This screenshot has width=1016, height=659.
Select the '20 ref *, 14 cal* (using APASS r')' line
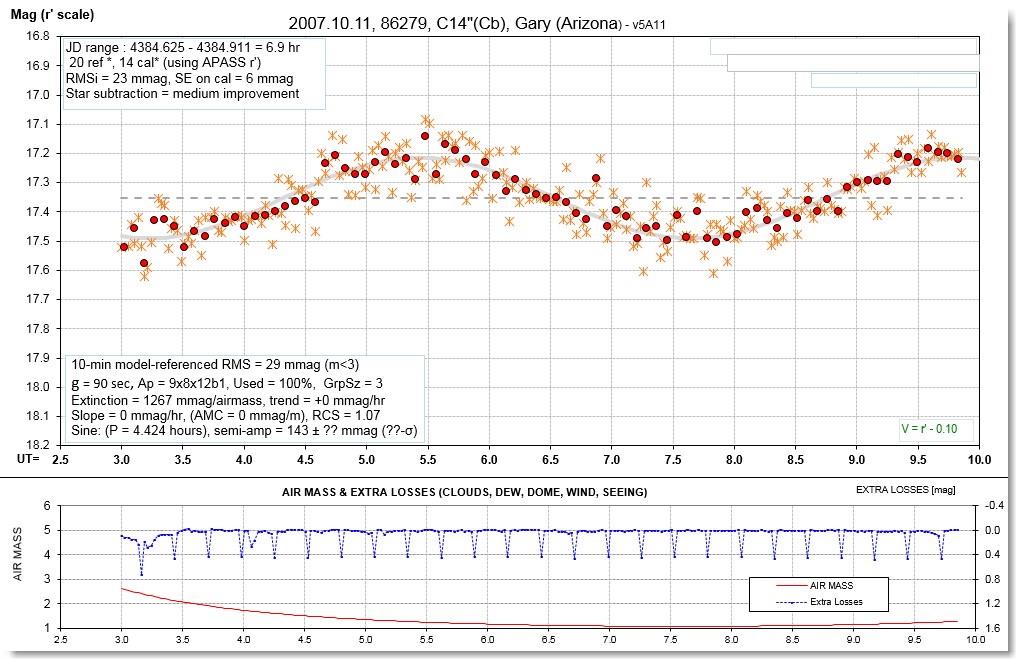pos(165,63)
